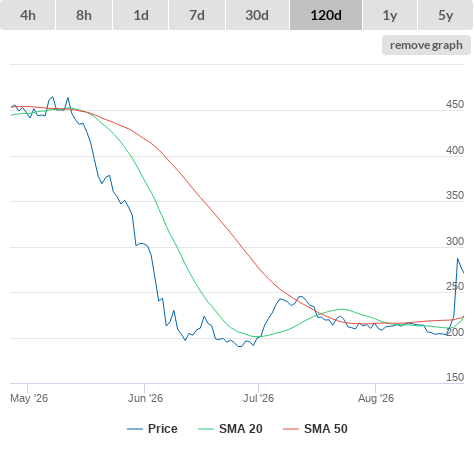
Task: Click the price spike at chart's right end
Action: tap(458, 259)
